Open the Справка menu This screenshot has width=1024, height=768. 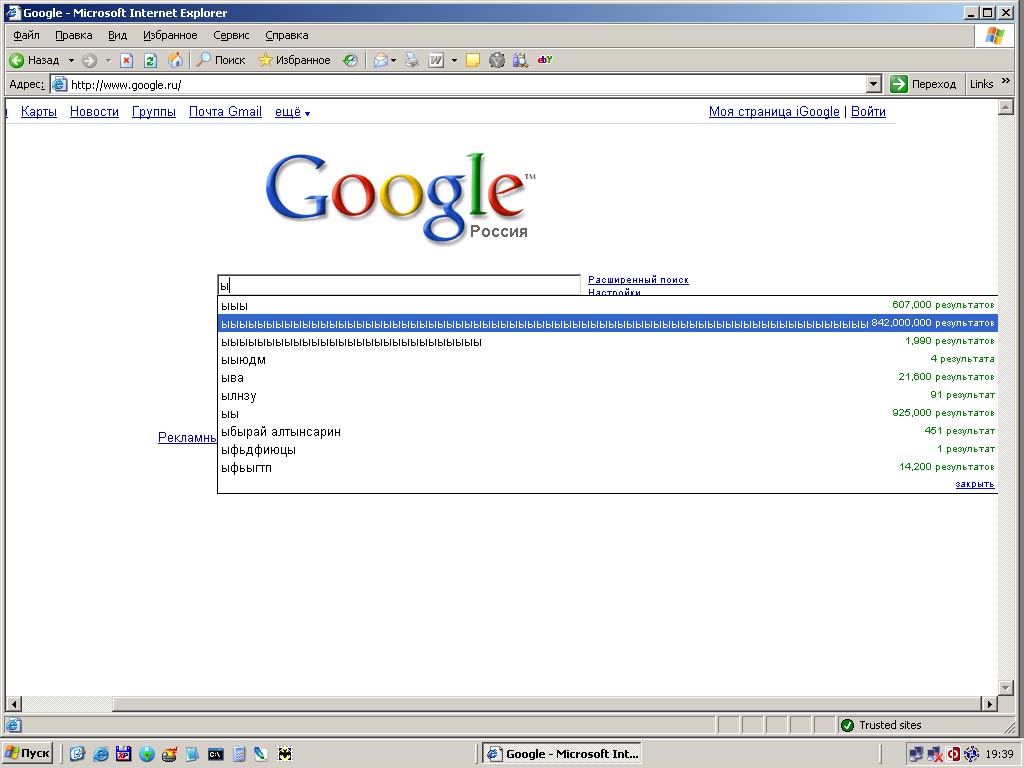(287, 35)
